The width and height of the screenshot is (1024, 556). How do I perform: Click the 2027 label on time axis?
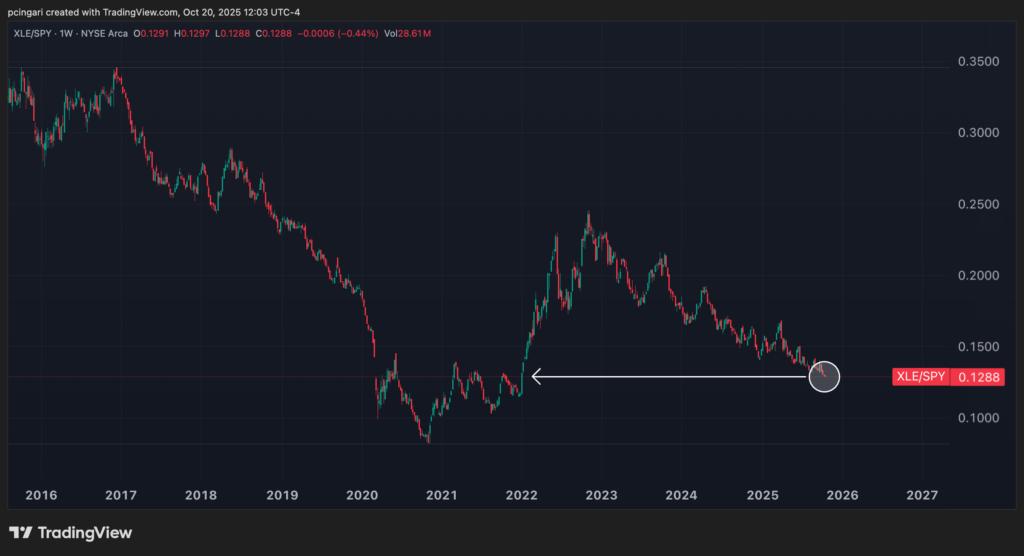coord(921,495)
